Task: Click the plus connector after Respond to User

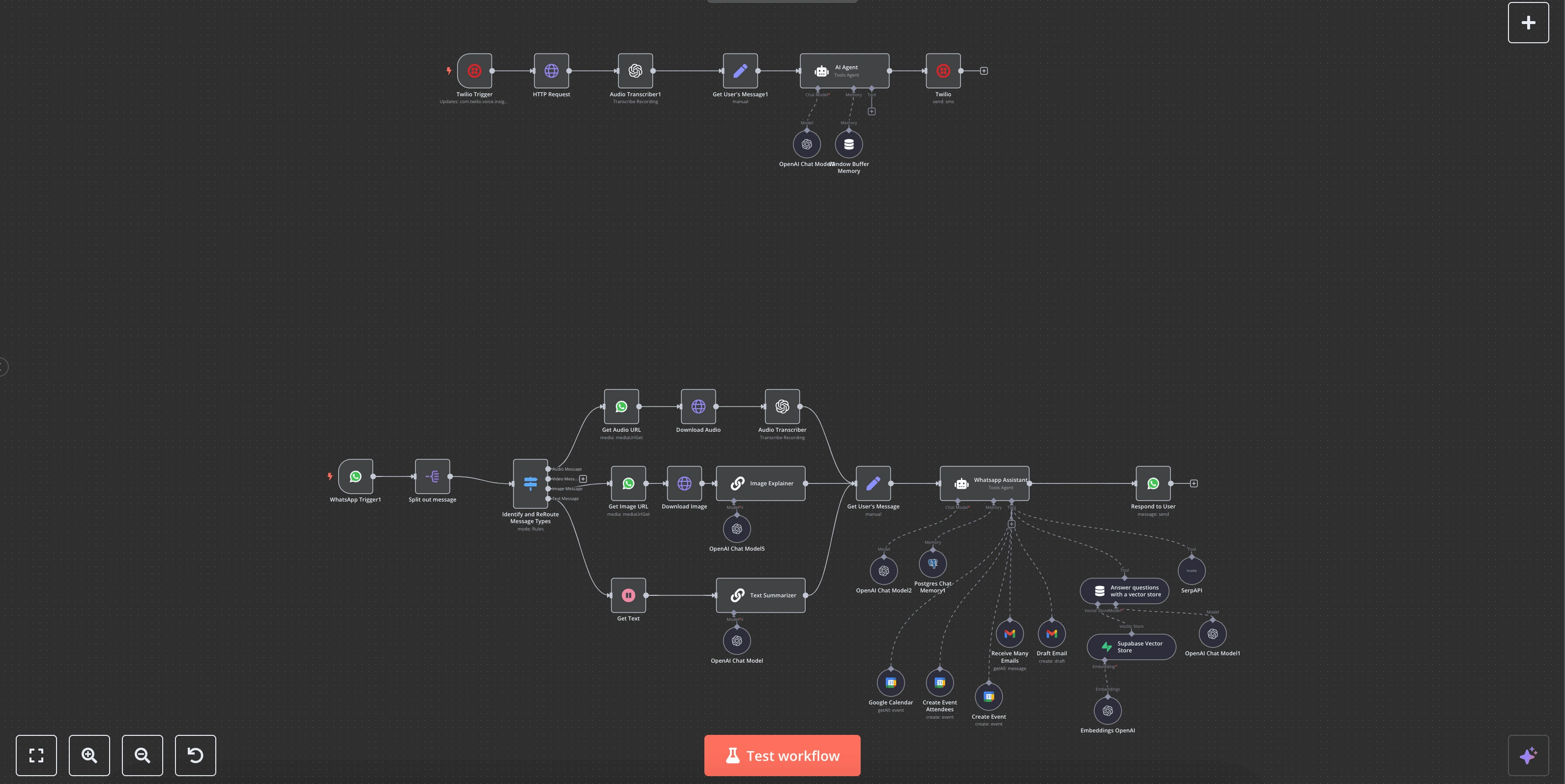Action: [x=1194, y=483]
